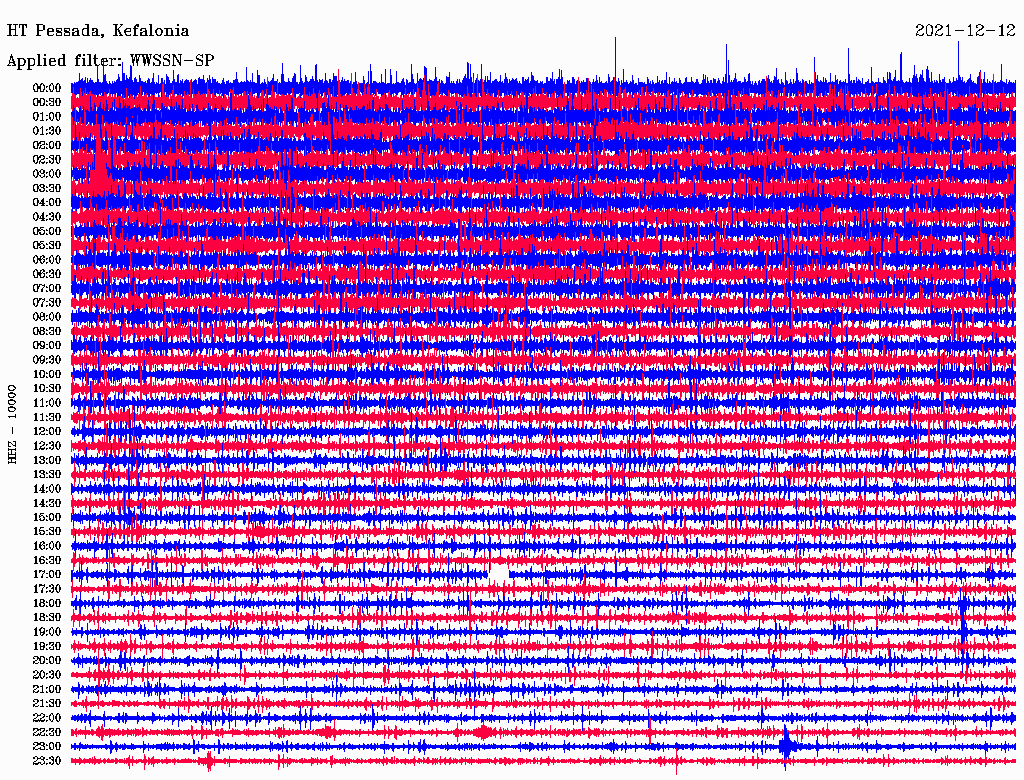The image size is (1024, 780).
Task: Select the 11:00 time label
Action: click(47, 403)
